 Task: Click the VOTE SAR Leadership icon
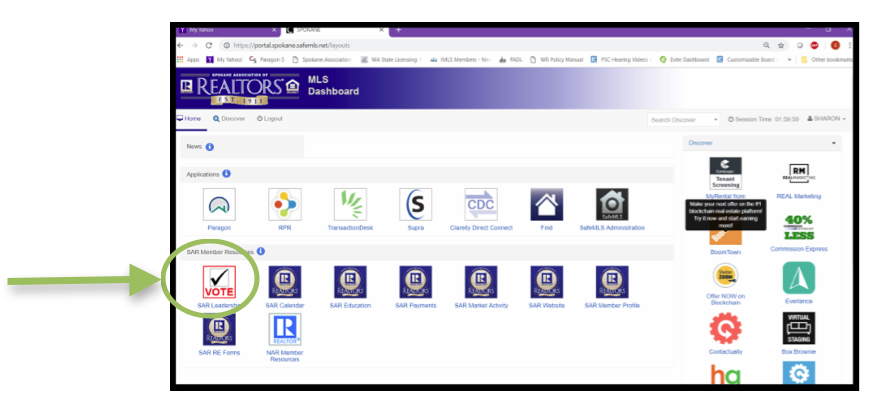pyautogui.click(x=219, y=282)
